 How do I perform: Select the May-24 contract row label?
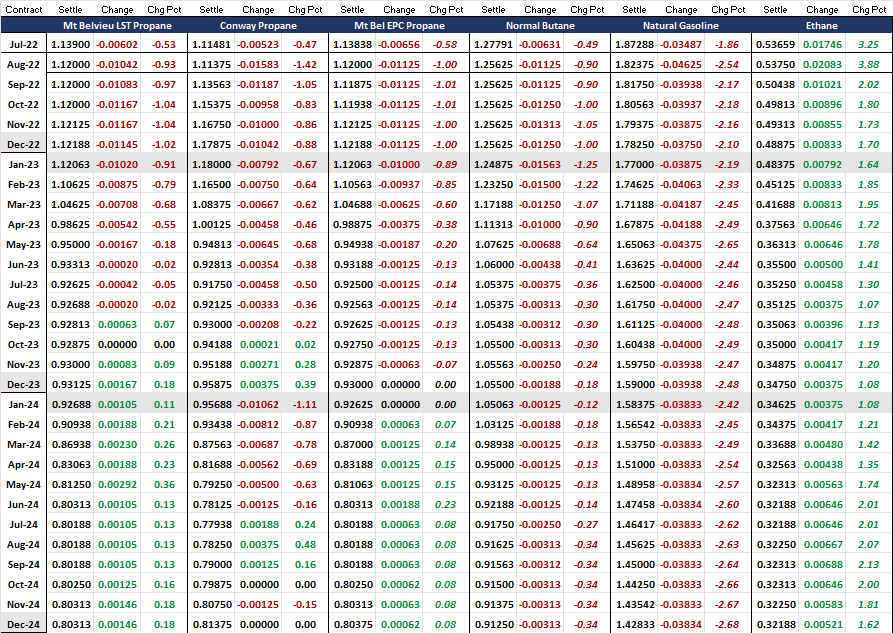click(x=23, y=485)
